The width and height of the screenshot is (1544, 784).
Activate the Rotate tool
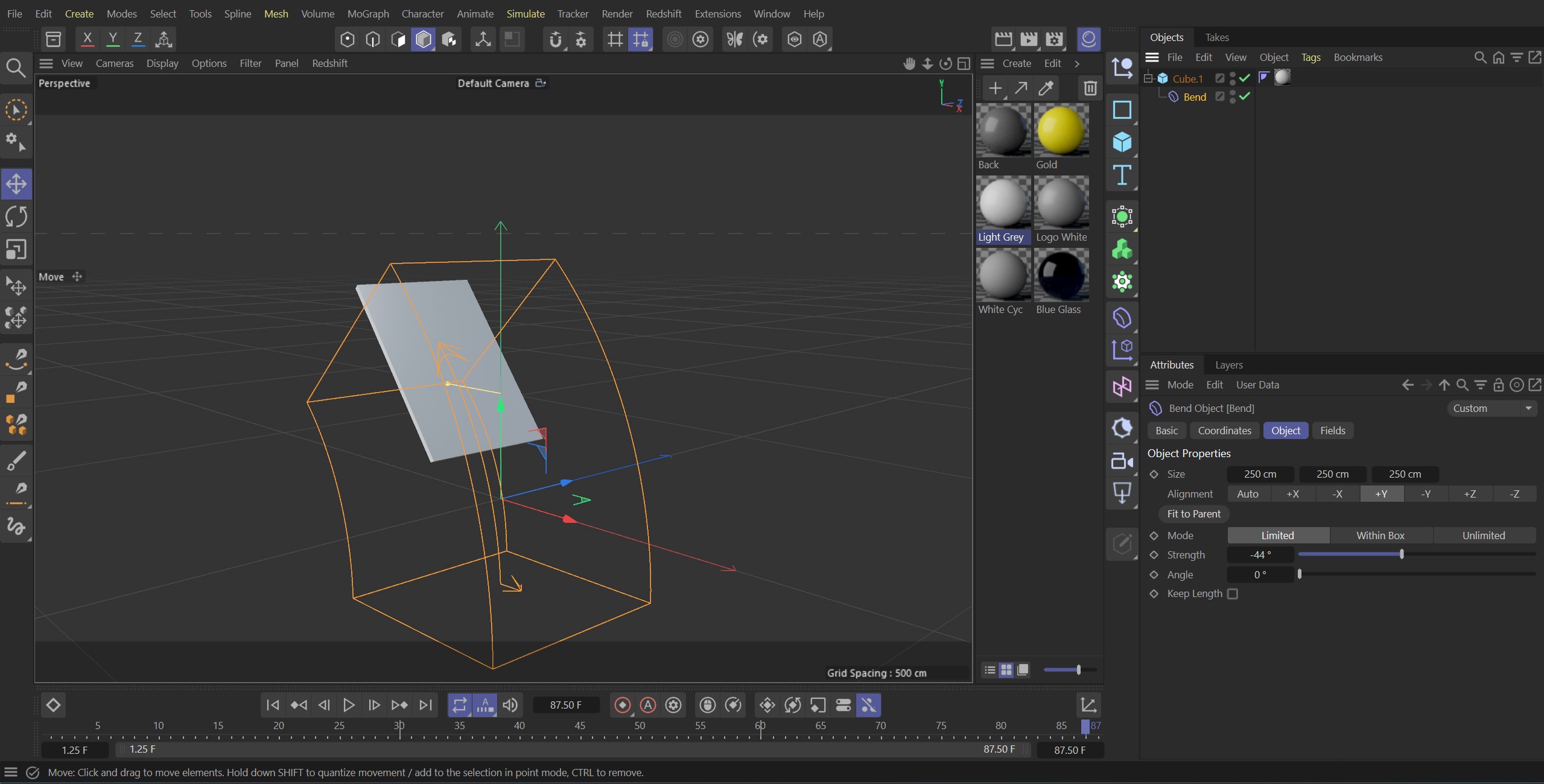tap(16, 216)
